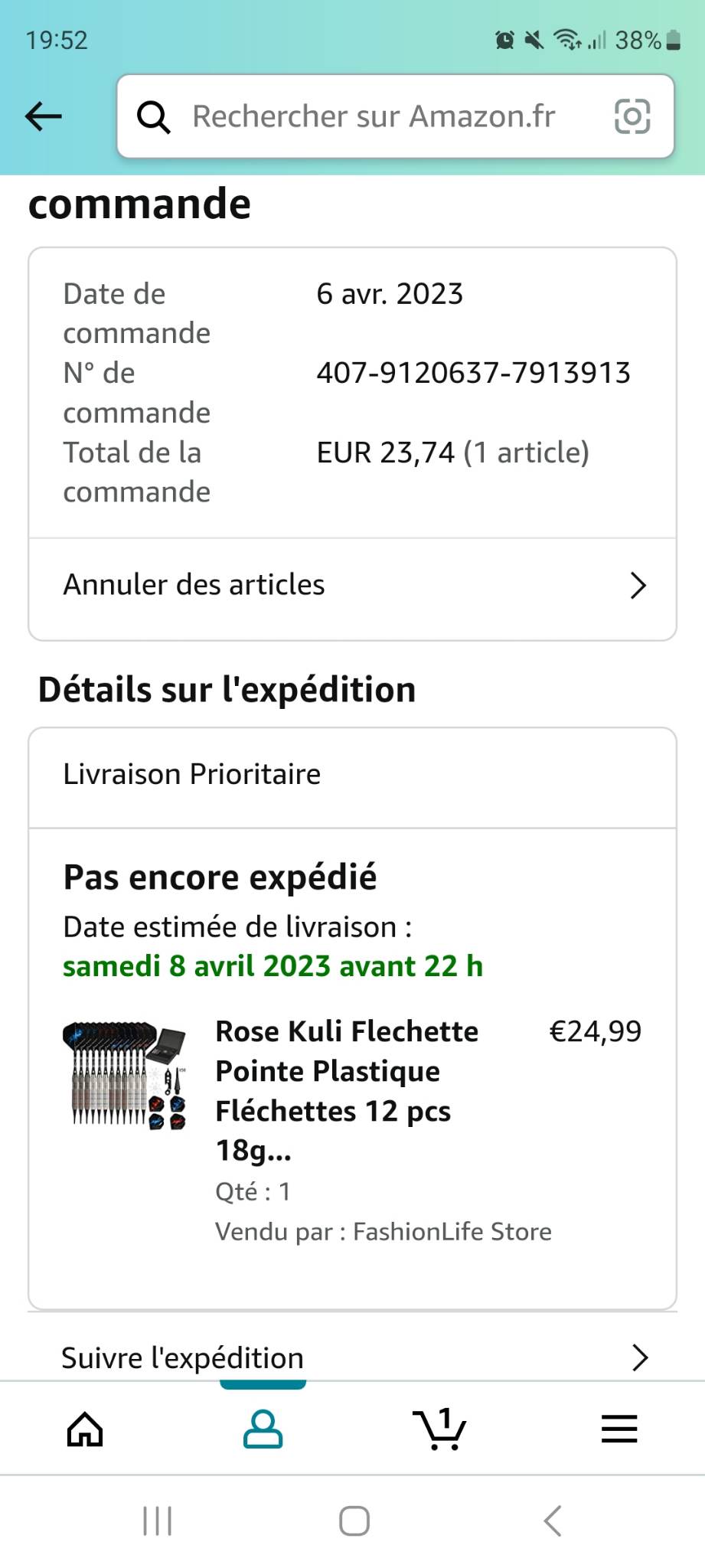
Task: Open Annuler des articles option
Action: (x=194, y=585)
